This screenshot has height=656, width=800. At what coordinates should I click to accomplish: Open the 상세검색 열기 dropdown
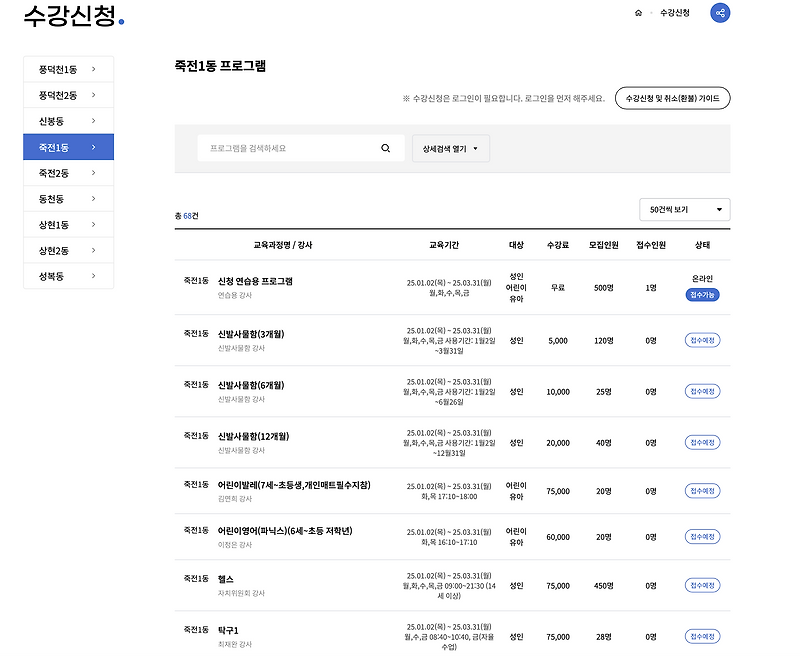[448, 147]
